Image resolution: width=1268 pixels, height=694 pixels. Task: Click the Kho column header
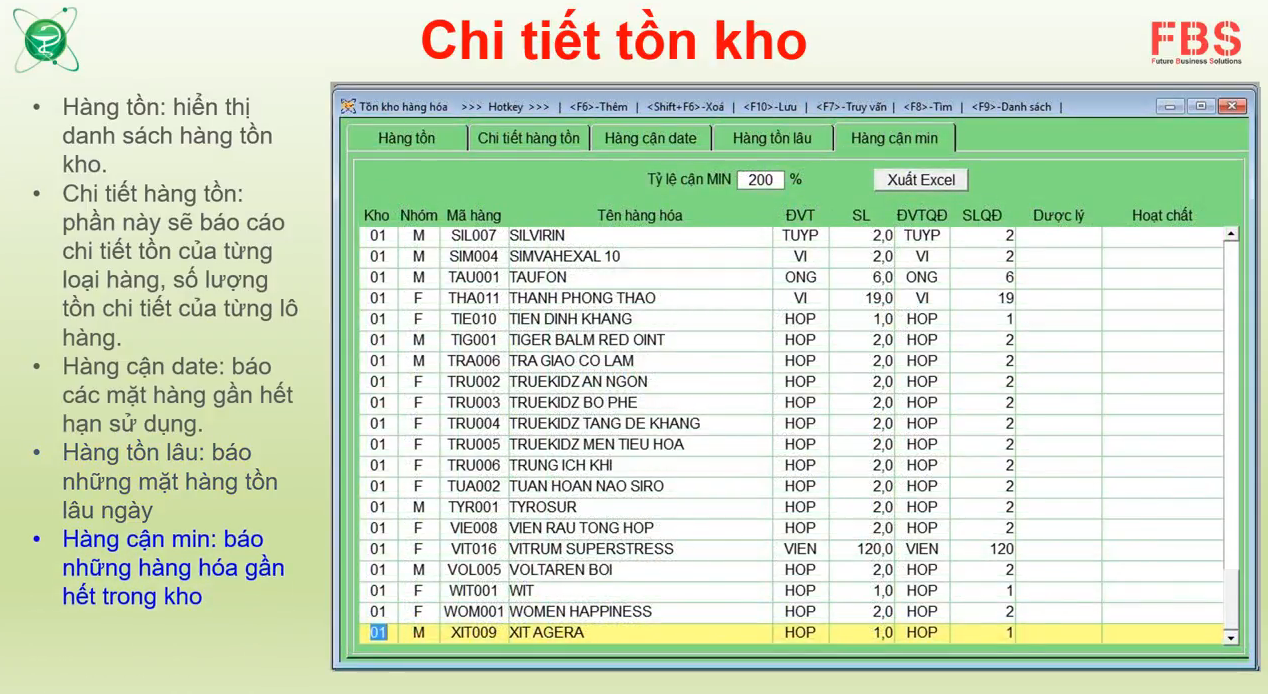click(x=377, y=215)
